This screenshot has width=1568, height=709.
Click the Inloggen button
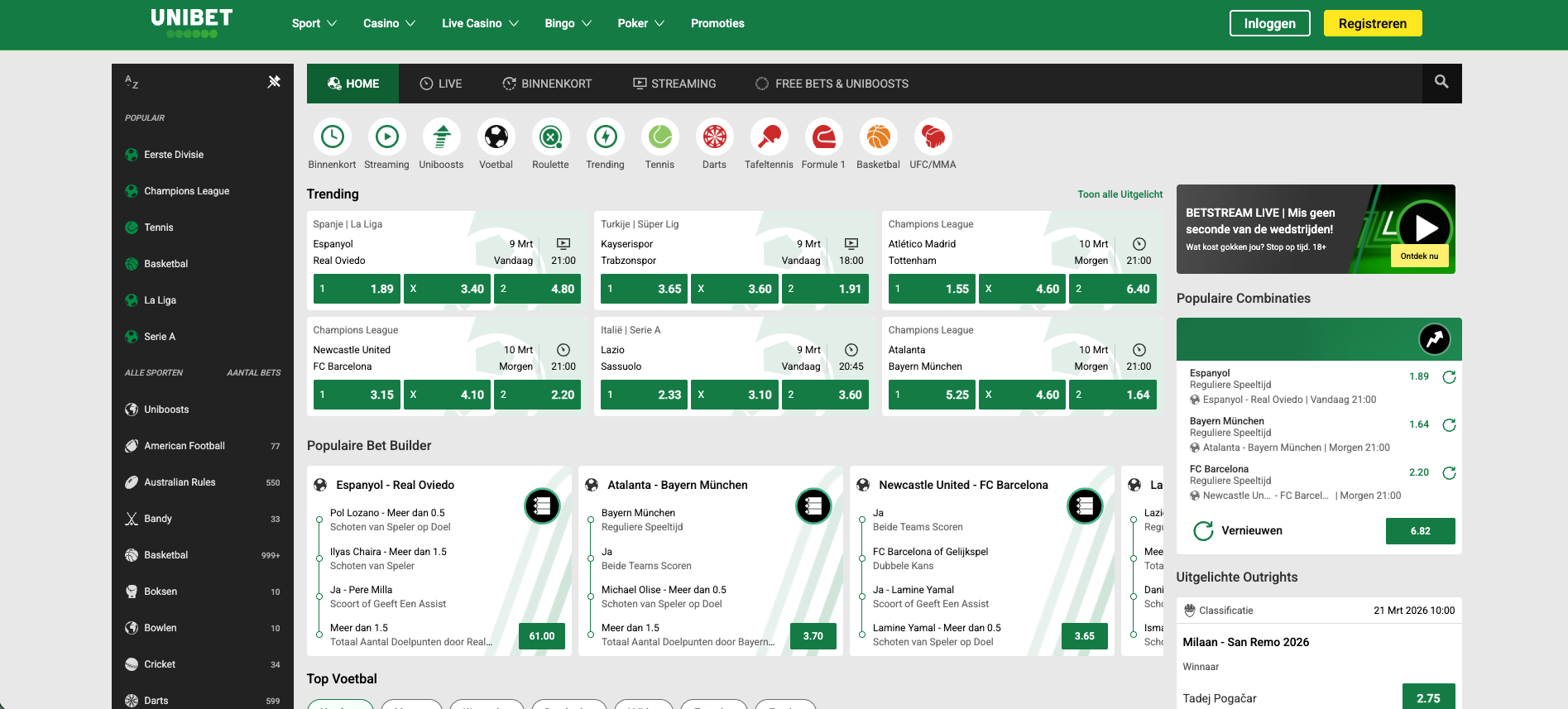point(1269,23)
